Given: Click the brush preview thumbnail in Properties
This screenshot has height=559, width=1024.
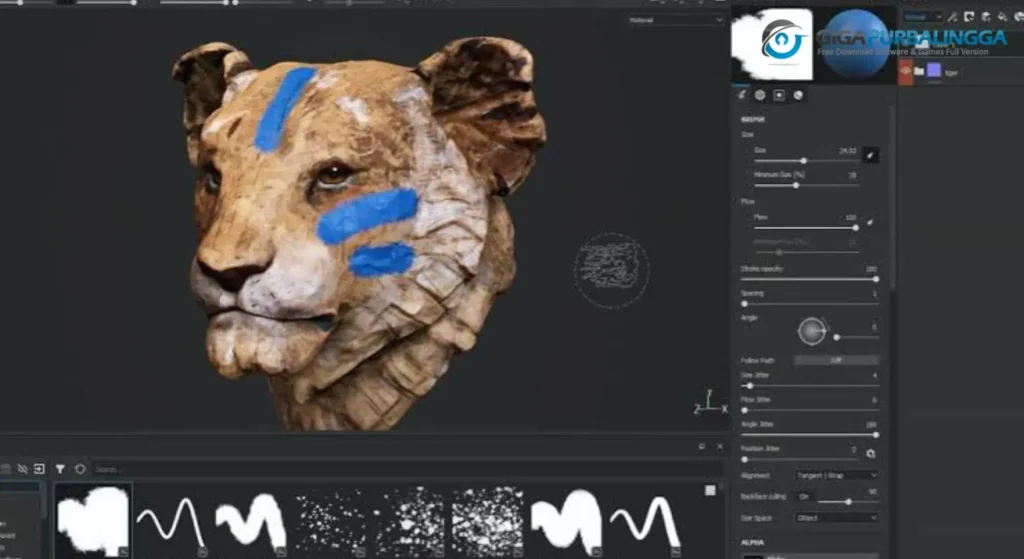Looking at the screenshot, I should pyautogui.click(x=771, y=44).
